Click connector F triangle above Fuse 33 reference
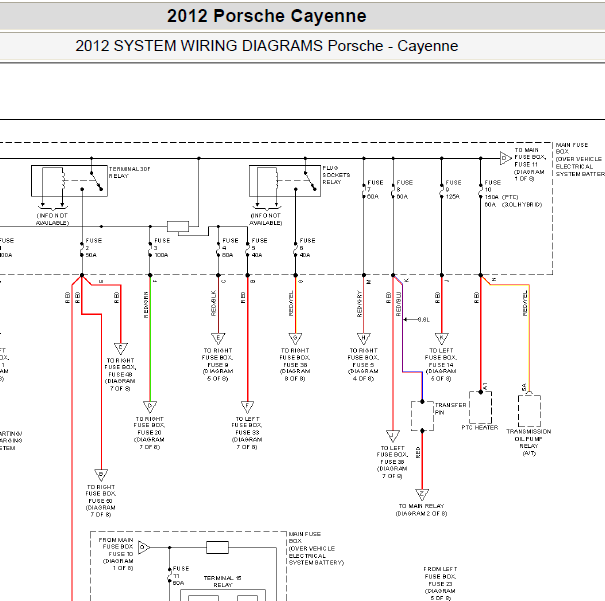Screen dimensions: 605x601 point(247,407)
